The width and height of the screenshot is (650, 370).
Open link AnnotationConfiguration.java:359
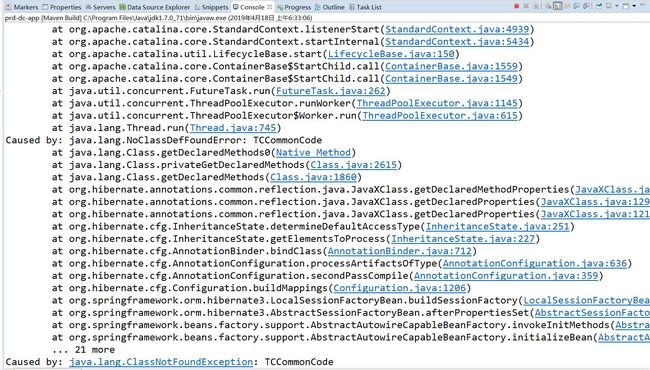[x=506, y=276]
